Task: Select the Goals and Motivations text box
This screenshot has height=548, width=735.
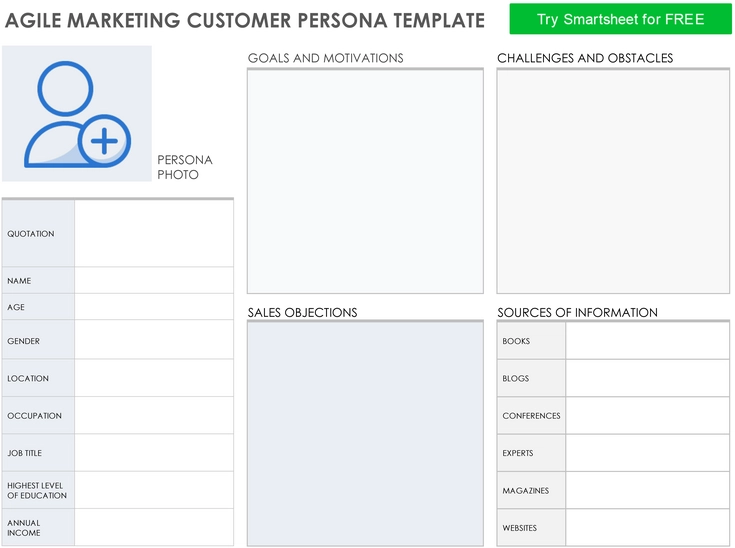Action: click(x=365, y=181)
